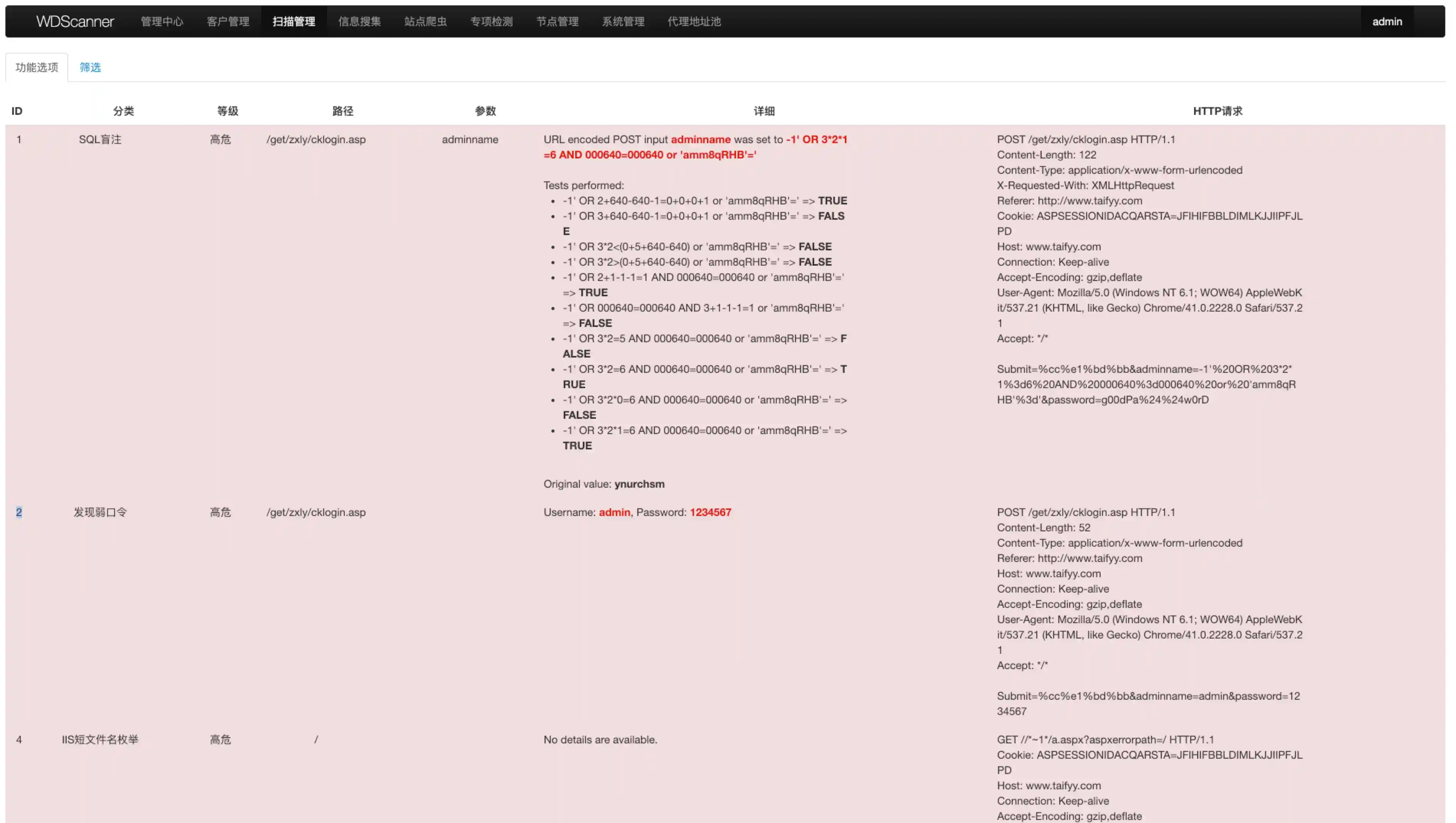Screen dimensions: 1456x823
Task: Switch to the 功能选项 tab
Action: coord(37,67)
